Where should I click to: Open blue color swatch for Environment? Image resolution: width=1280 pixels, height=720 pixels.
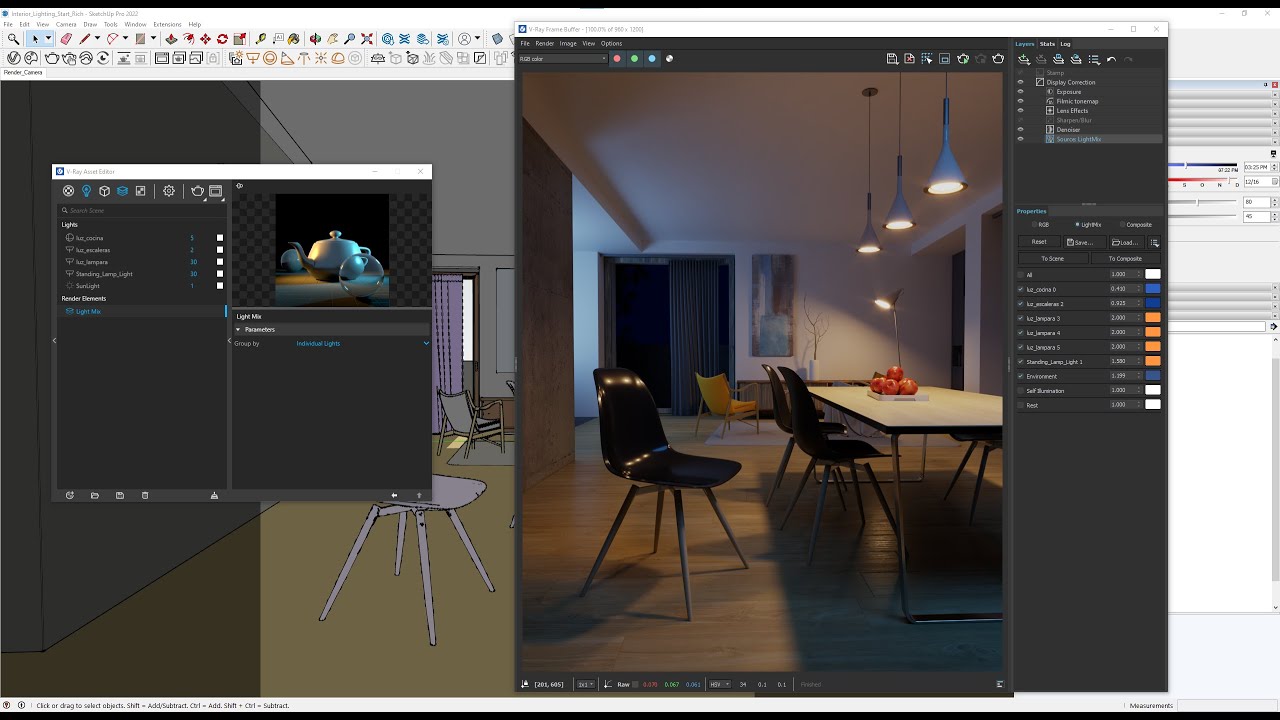point(1153,376)
